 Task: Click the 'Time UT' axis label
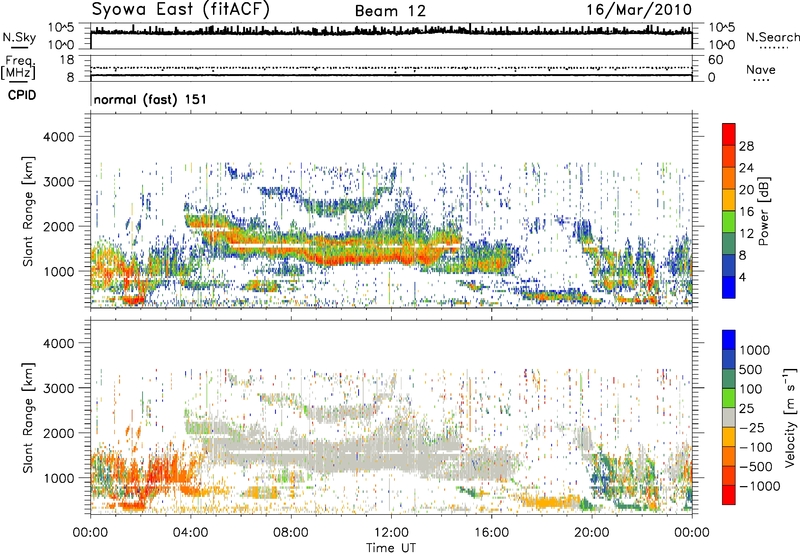391,547
